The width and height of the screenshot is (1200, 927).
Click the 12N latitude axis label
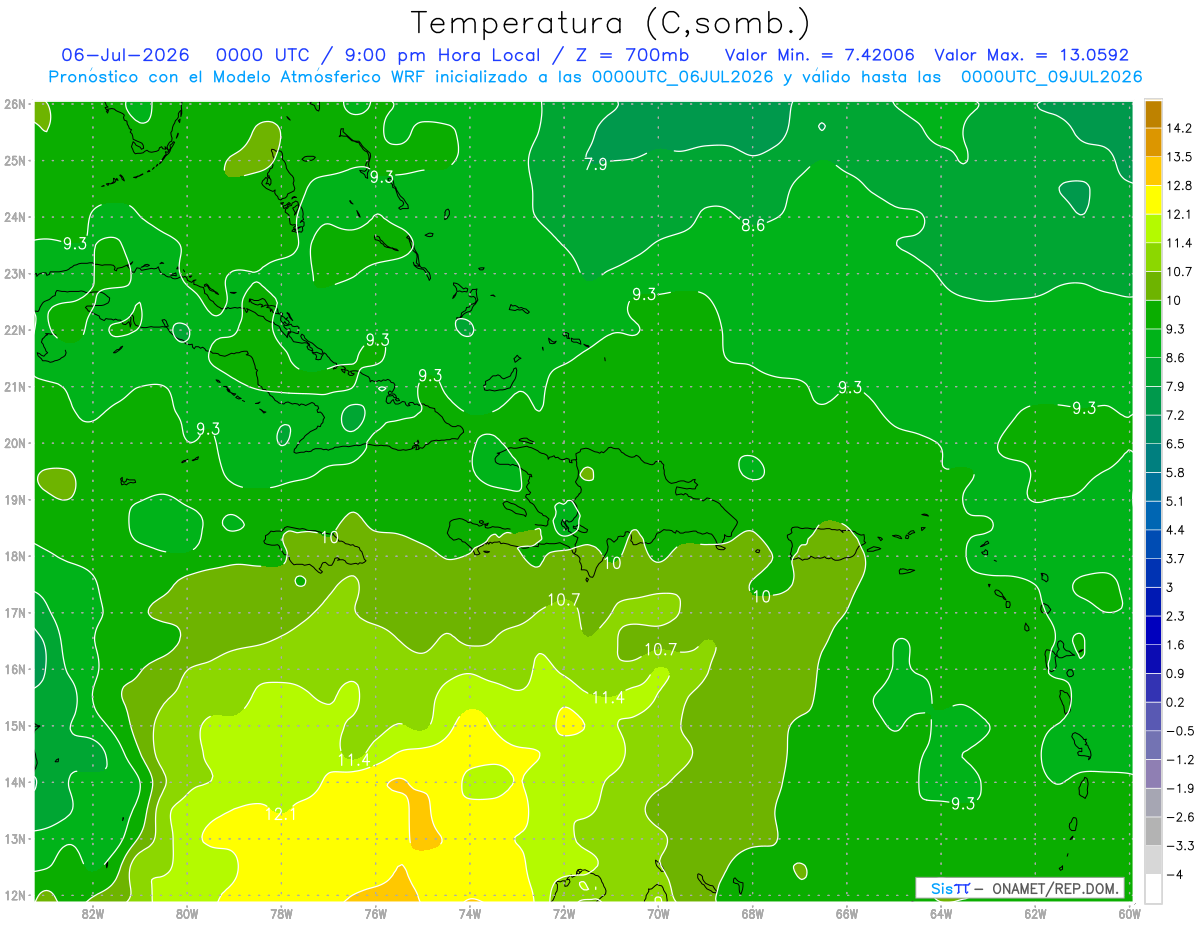coord(15,896)
